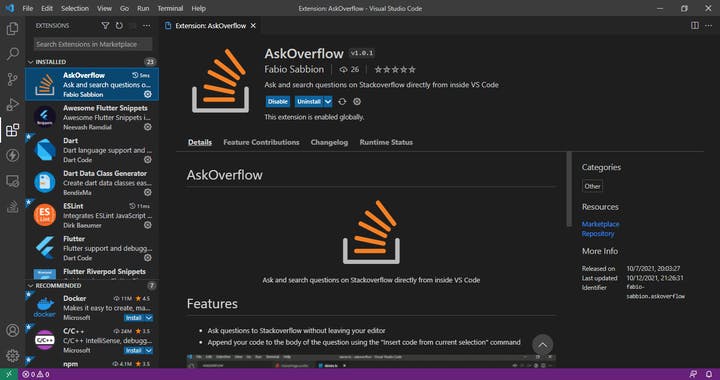Open the Edit menu

pyautogui.click(x=47, y=8)
